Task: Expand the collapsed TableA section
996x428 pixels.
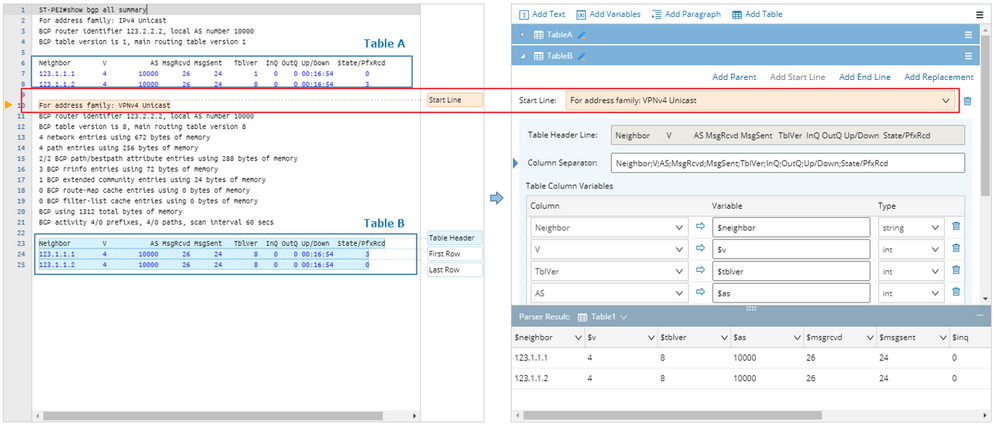Action: (x=524, y=35)
